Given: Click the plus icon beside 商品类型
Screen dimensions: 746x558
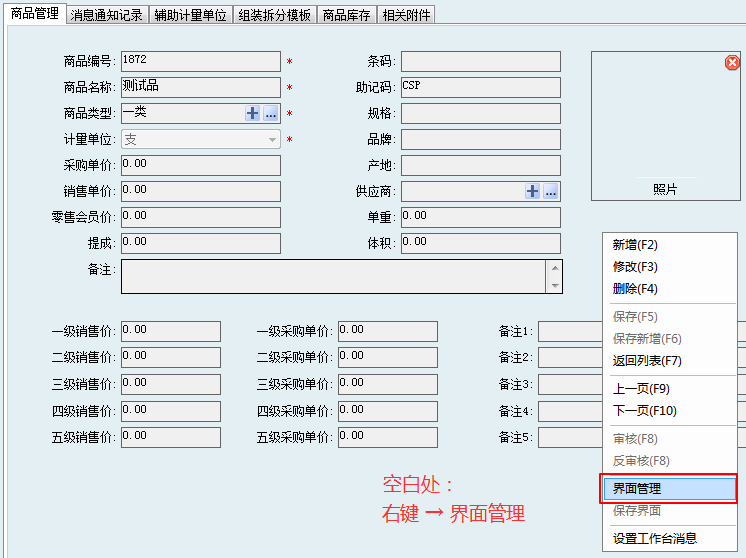Looking at the screenshot, I should [x=253, y=114].
